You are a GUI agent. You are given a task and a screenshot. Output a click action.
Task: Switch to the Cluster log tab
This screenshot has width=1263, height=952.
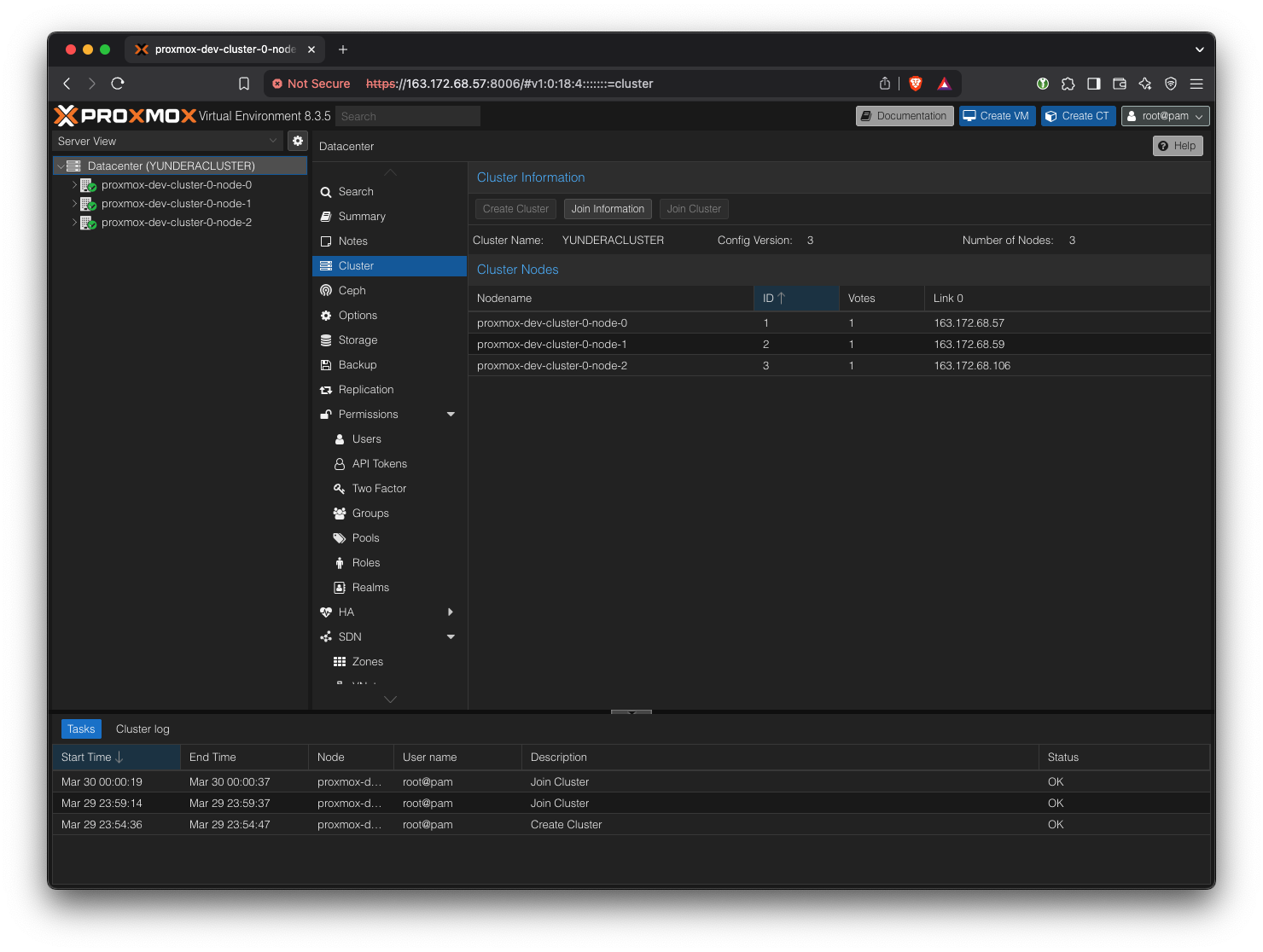143,729
